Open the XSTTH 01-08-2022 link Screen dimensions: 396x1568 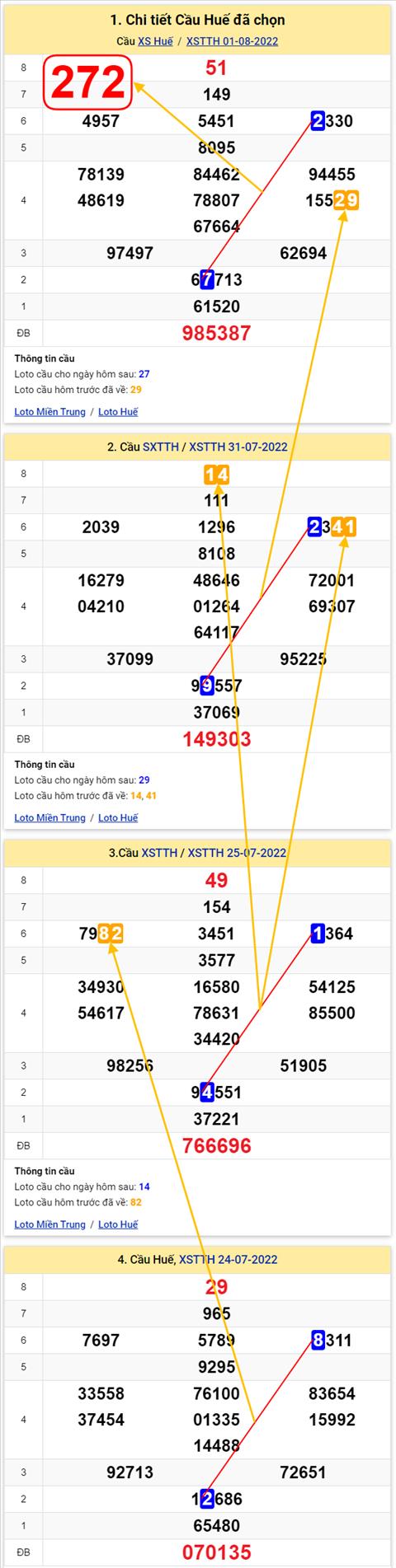point(232,41)
